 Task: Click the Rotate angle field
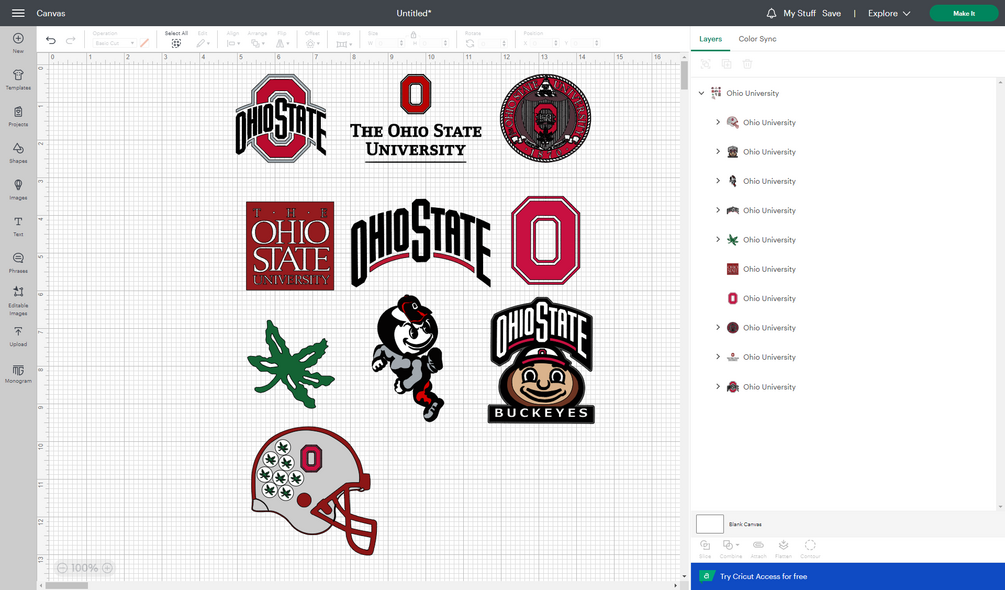click(492, 43)
